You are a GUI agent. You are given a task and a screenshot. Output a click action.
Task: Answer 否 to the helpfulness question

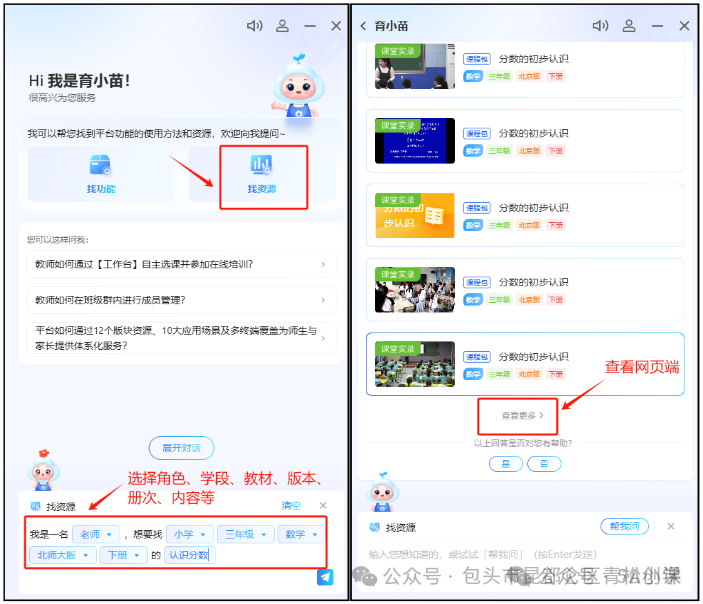point(543,464)
